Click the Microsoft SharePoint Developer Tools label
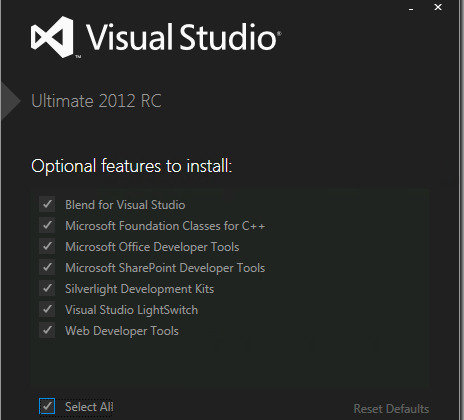 tap(165, 268)
